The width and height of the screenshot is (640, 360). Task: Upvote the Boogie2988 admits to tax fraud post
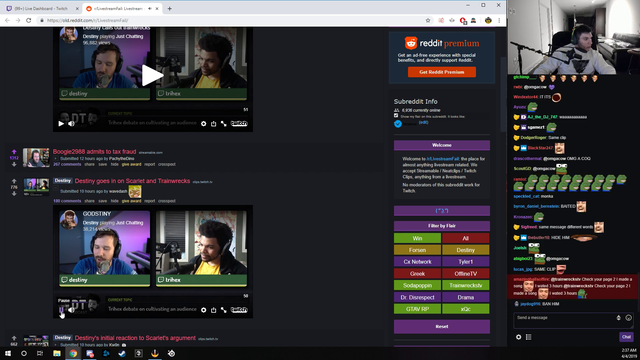pos(14,152)
